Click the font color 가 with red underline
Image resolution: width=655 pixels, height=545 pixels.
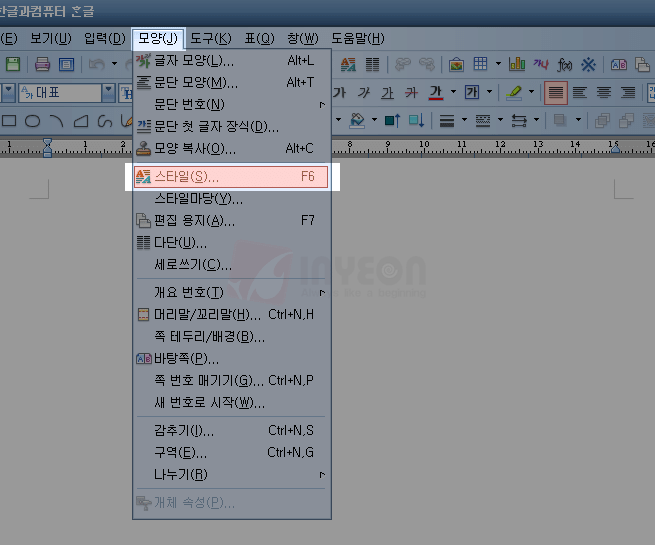[436, 92]
